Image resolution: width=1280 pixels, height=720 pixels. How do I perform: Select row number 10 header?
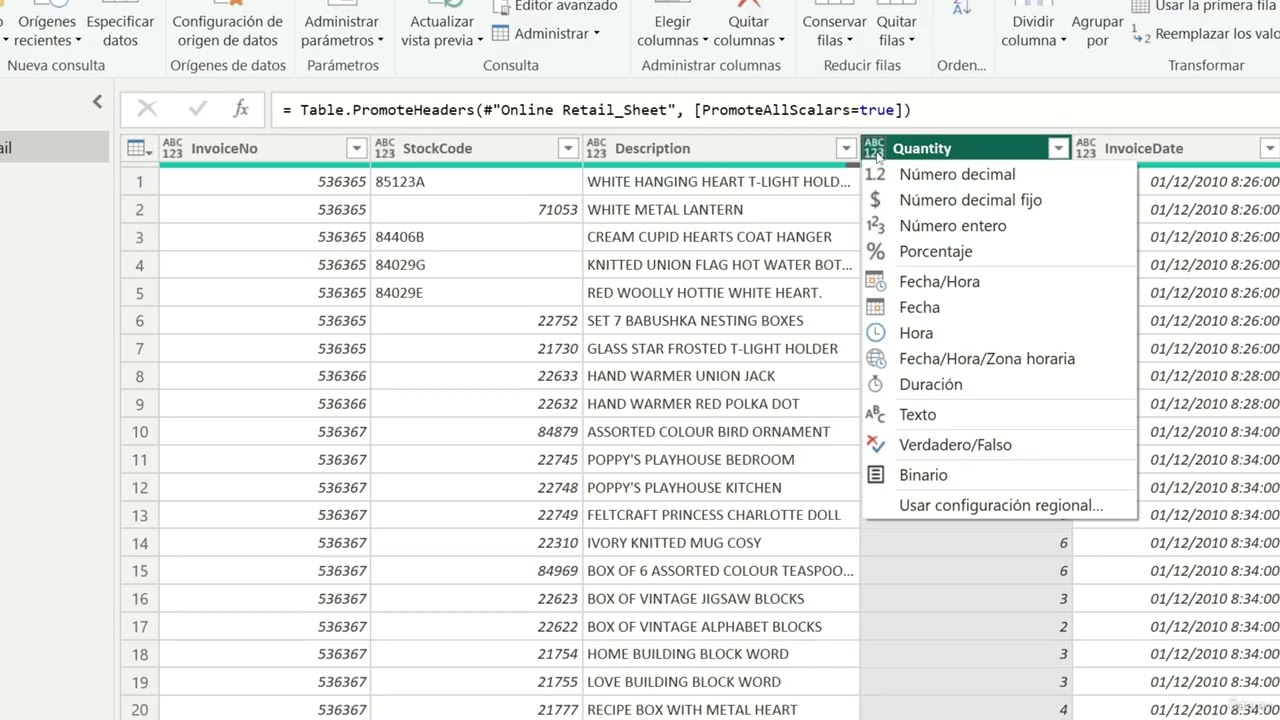click(139, 432)
